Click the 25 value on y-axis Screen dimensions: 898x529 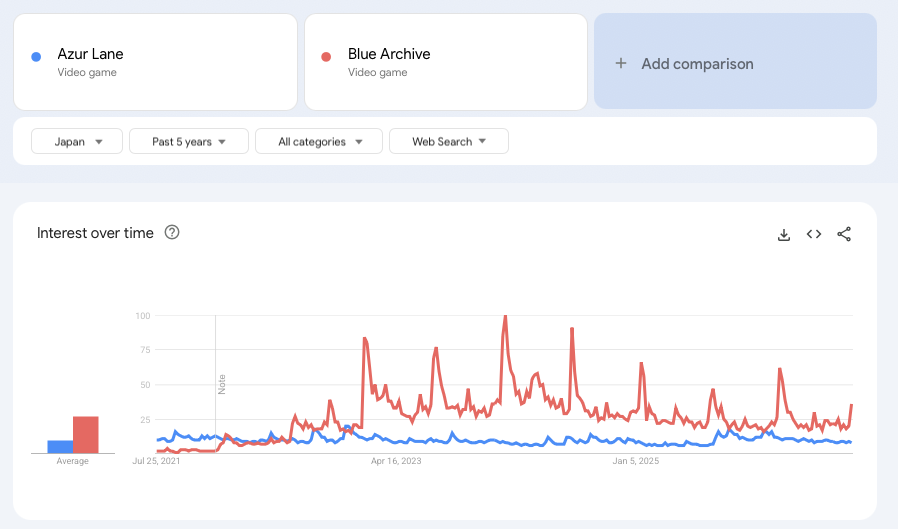[145, 420]
